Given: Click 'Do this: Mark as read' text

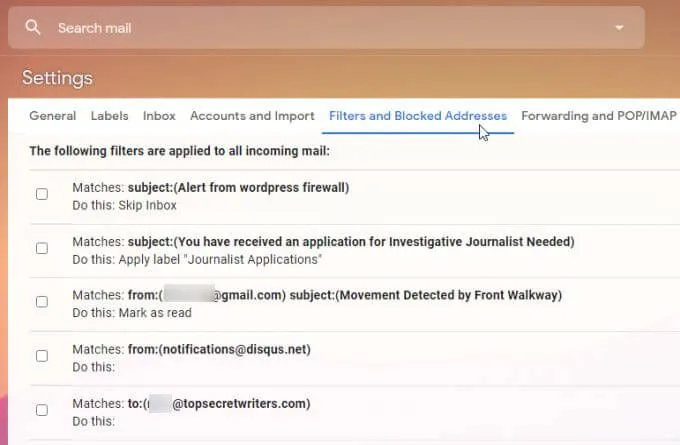Looking at the screenshot, I should pyautogui.click(x=132, y=313).
